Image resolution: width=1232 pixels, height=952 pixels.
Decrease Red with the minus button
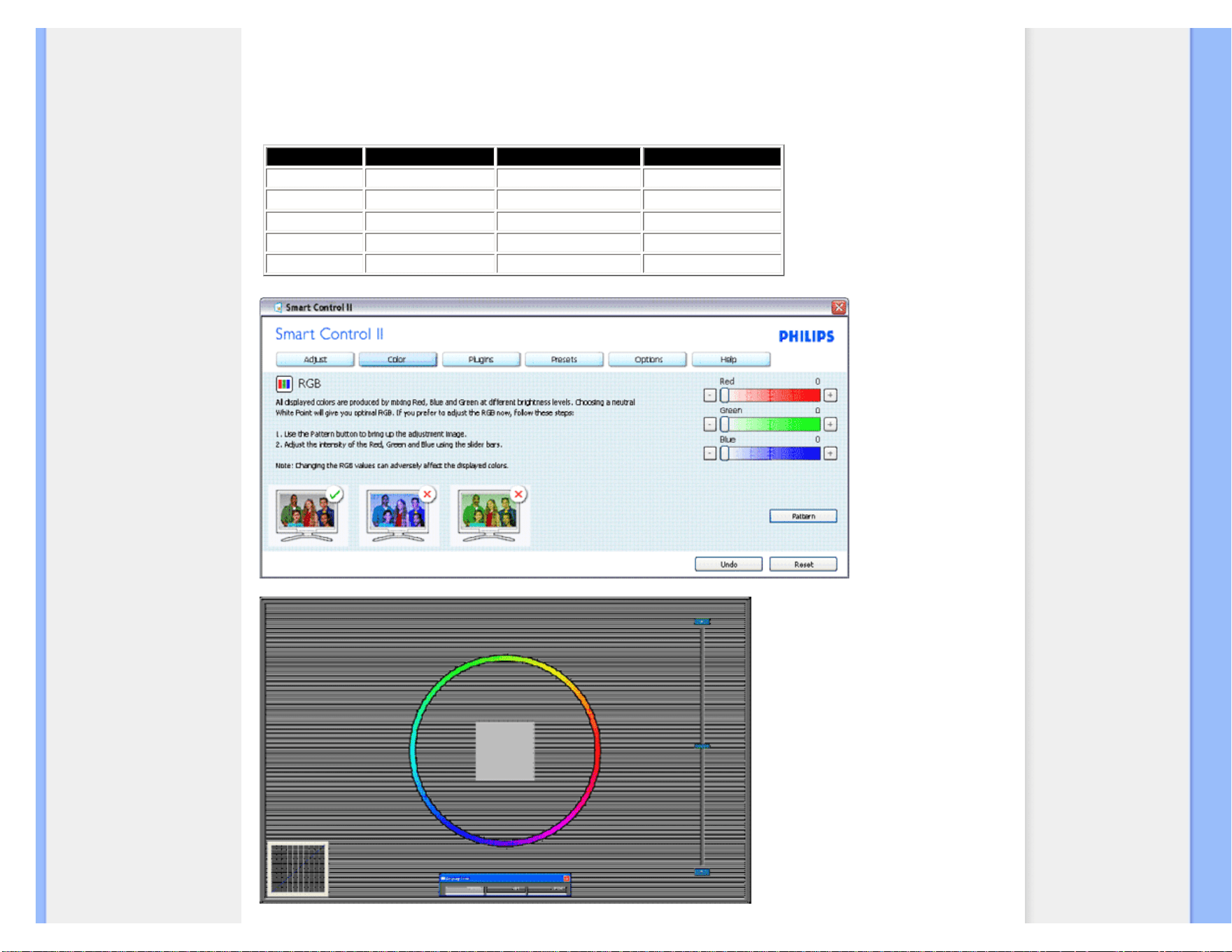709,395
